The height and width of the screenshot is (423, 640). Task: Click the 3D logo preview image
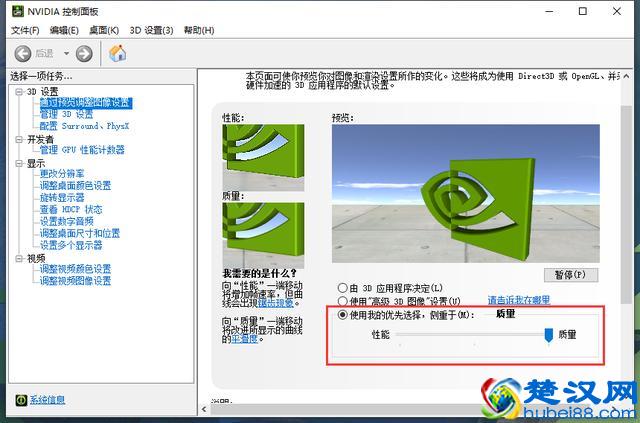[466, 194]
